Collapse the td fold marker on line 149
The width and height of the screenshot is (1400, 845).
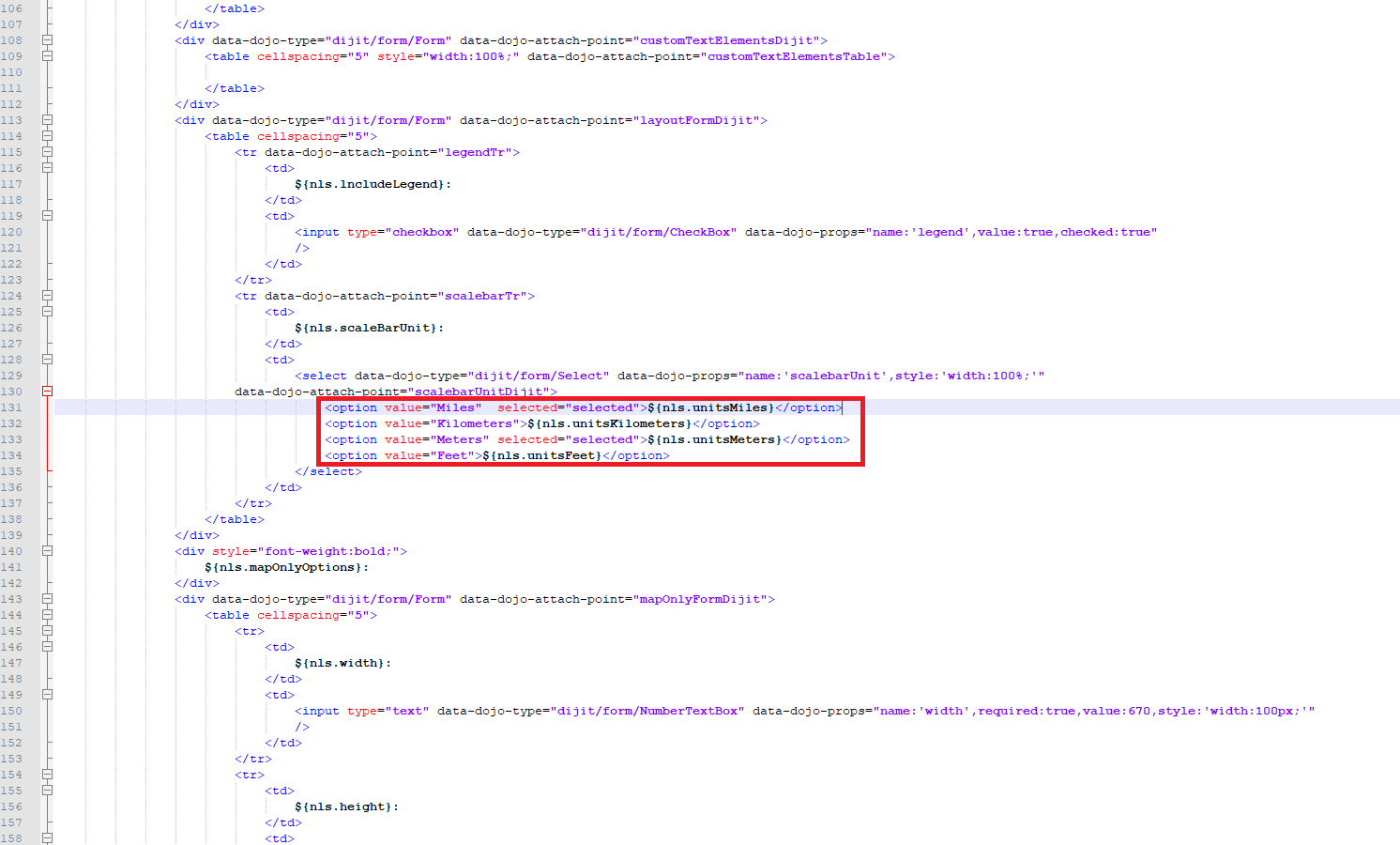pyautogui.click(x=47, y=695)
